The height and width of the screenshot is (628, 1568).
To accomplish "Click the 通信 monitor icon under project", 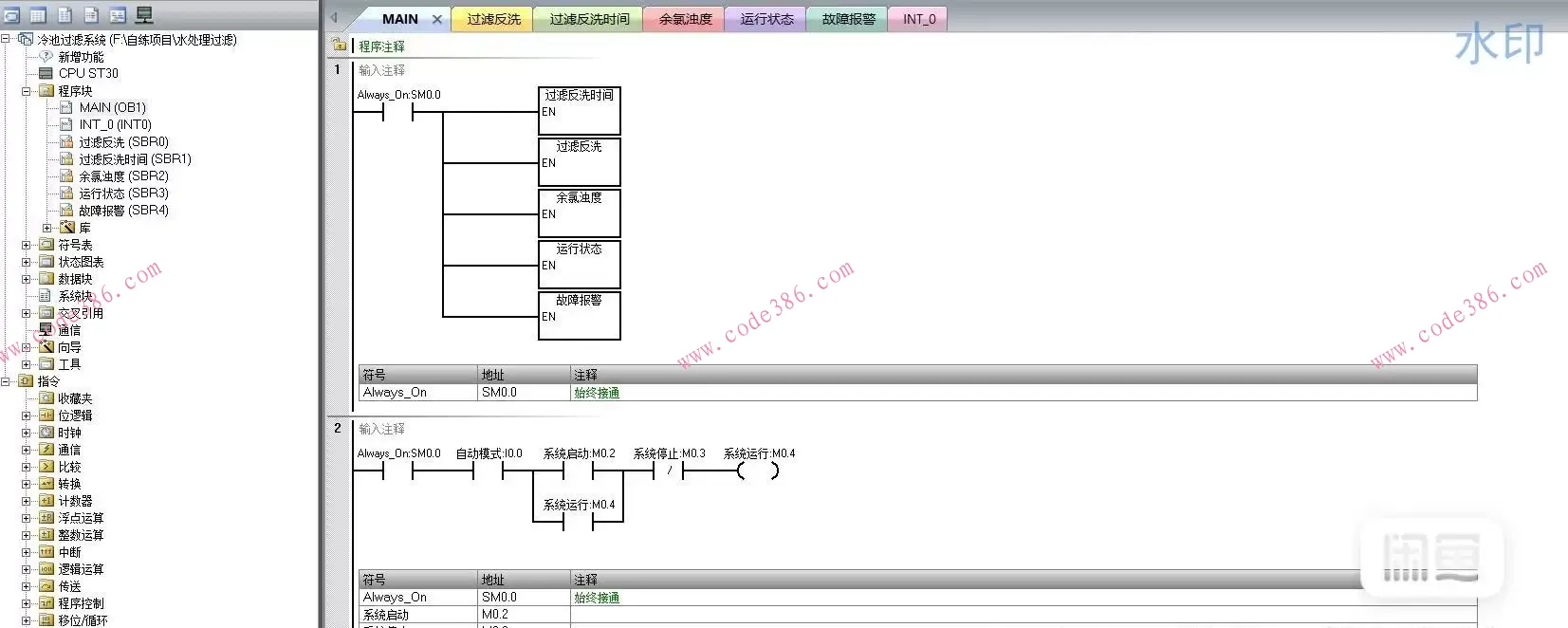I will pos(46,330).
